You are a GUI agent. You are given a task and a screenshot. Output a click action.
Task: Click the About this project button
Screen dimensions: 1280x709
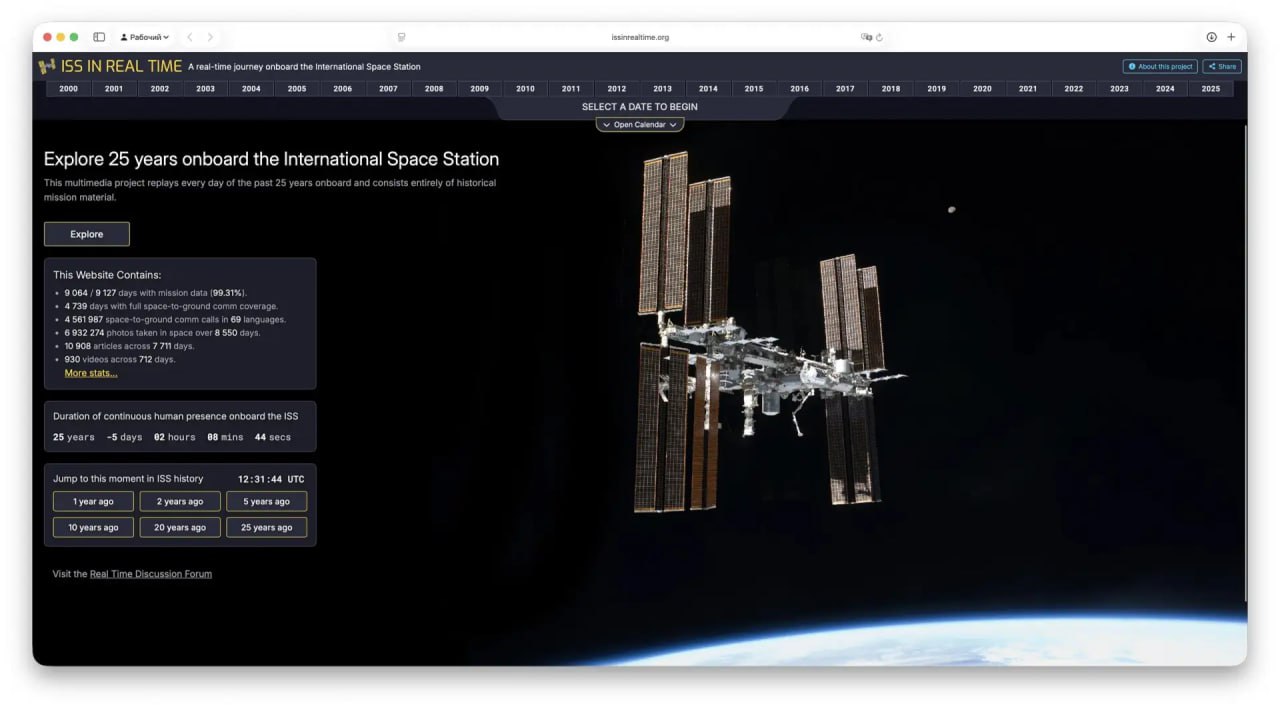tap(1160, 67)
